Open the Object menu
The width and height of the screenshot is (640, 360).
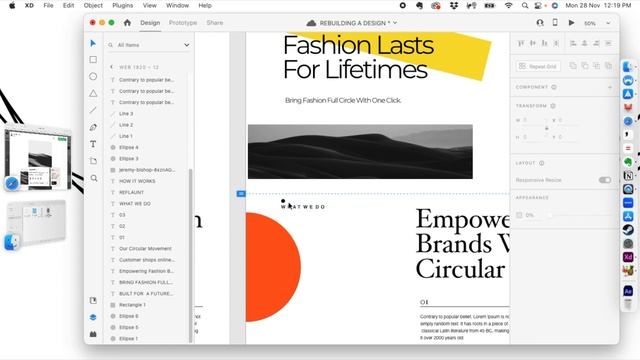[x=93, y=5]
